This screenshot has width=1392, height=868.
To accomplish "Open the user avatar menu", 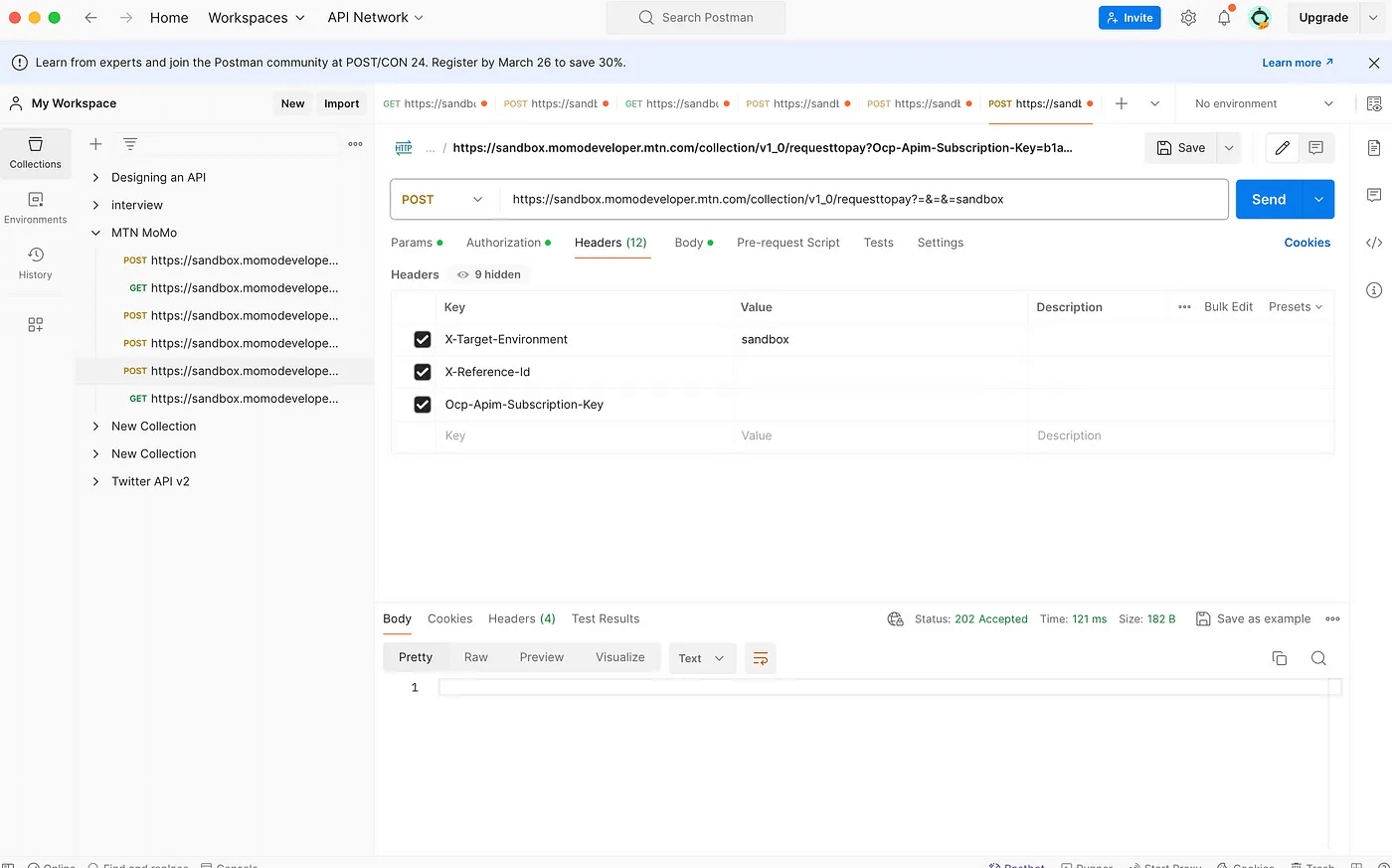I will point(1260,18).
